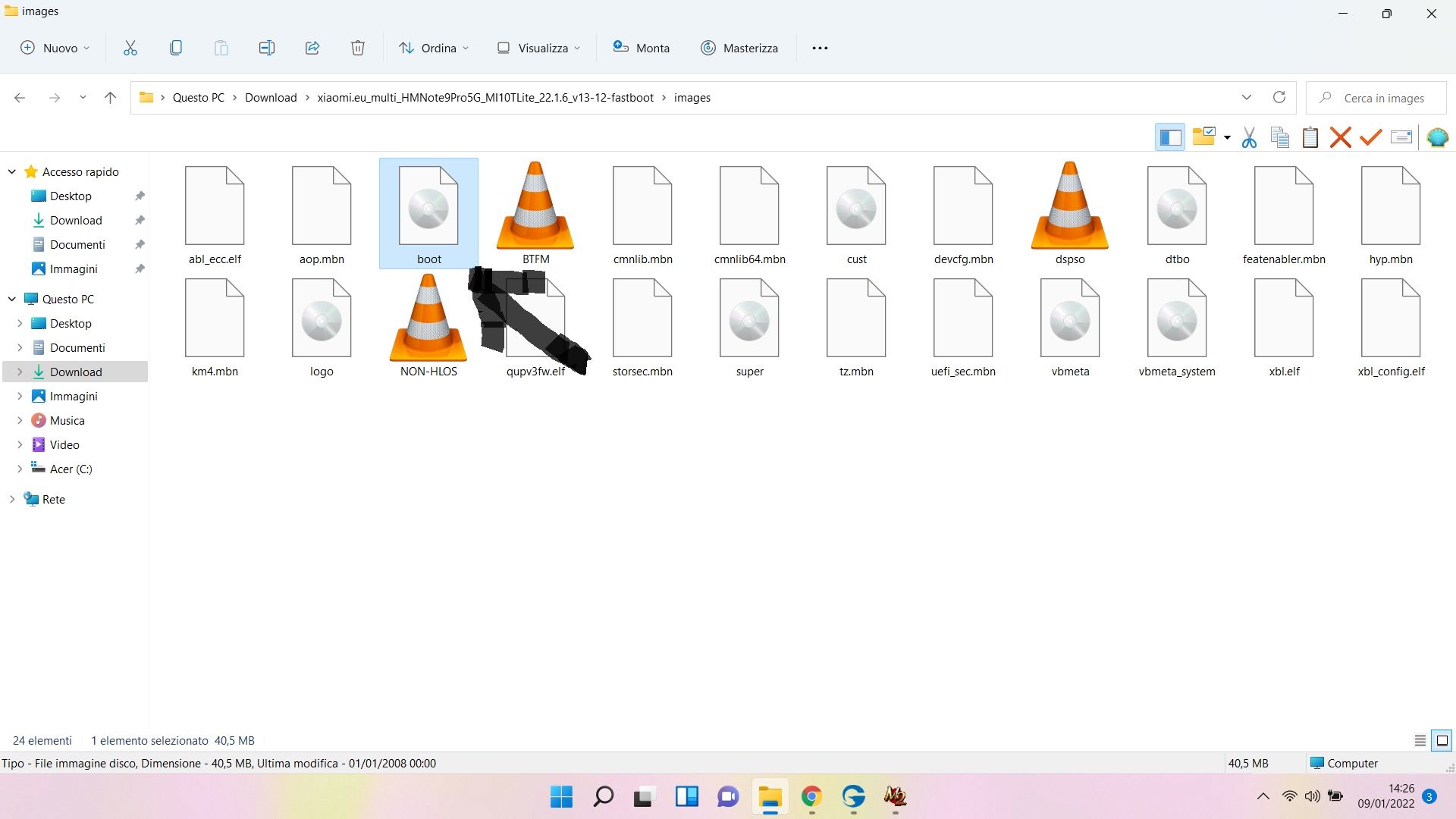Click the xiaomi.eu fastboot folder breadcrumb
This screenshot has width=1456, height=819.
[485, 98]
